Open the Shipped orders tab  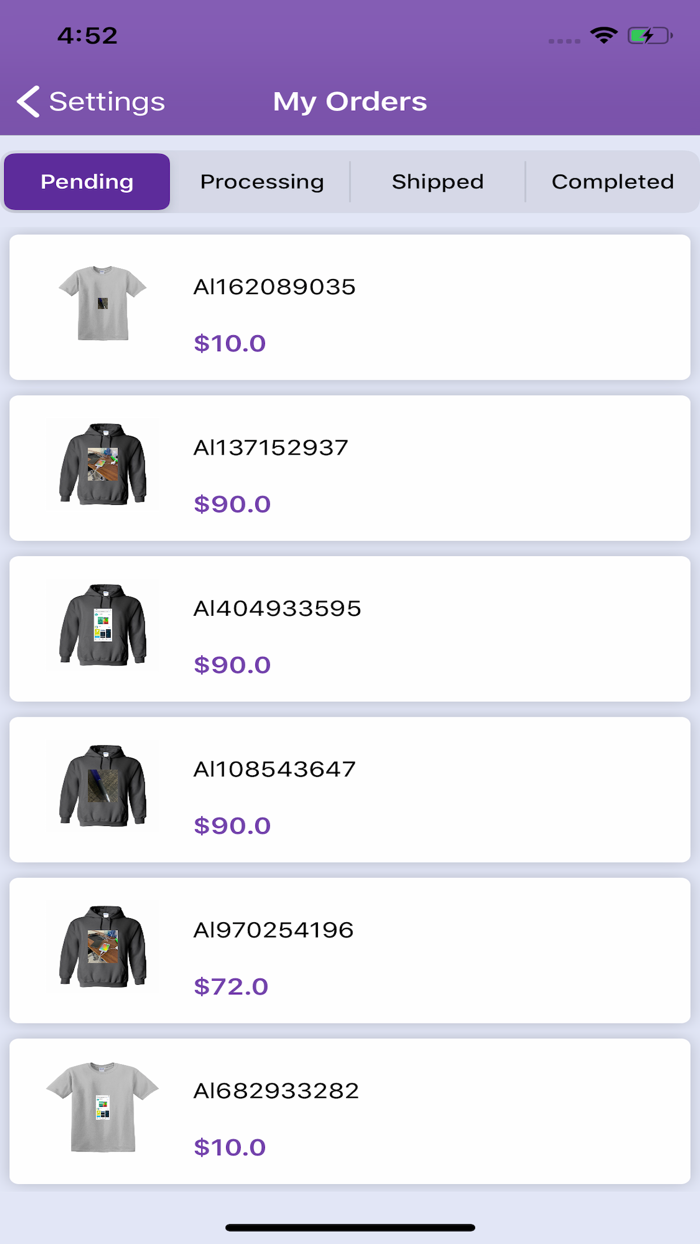[x=437, y=181]
